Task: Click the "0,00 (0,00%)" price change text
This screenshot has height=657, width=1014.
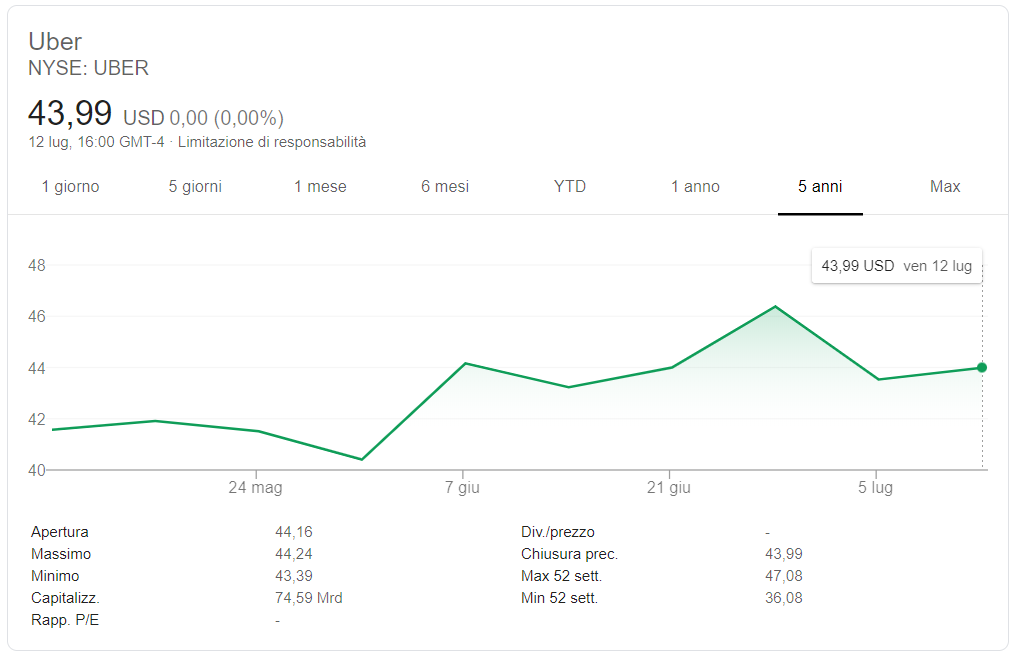Action: tap(226, 118)
